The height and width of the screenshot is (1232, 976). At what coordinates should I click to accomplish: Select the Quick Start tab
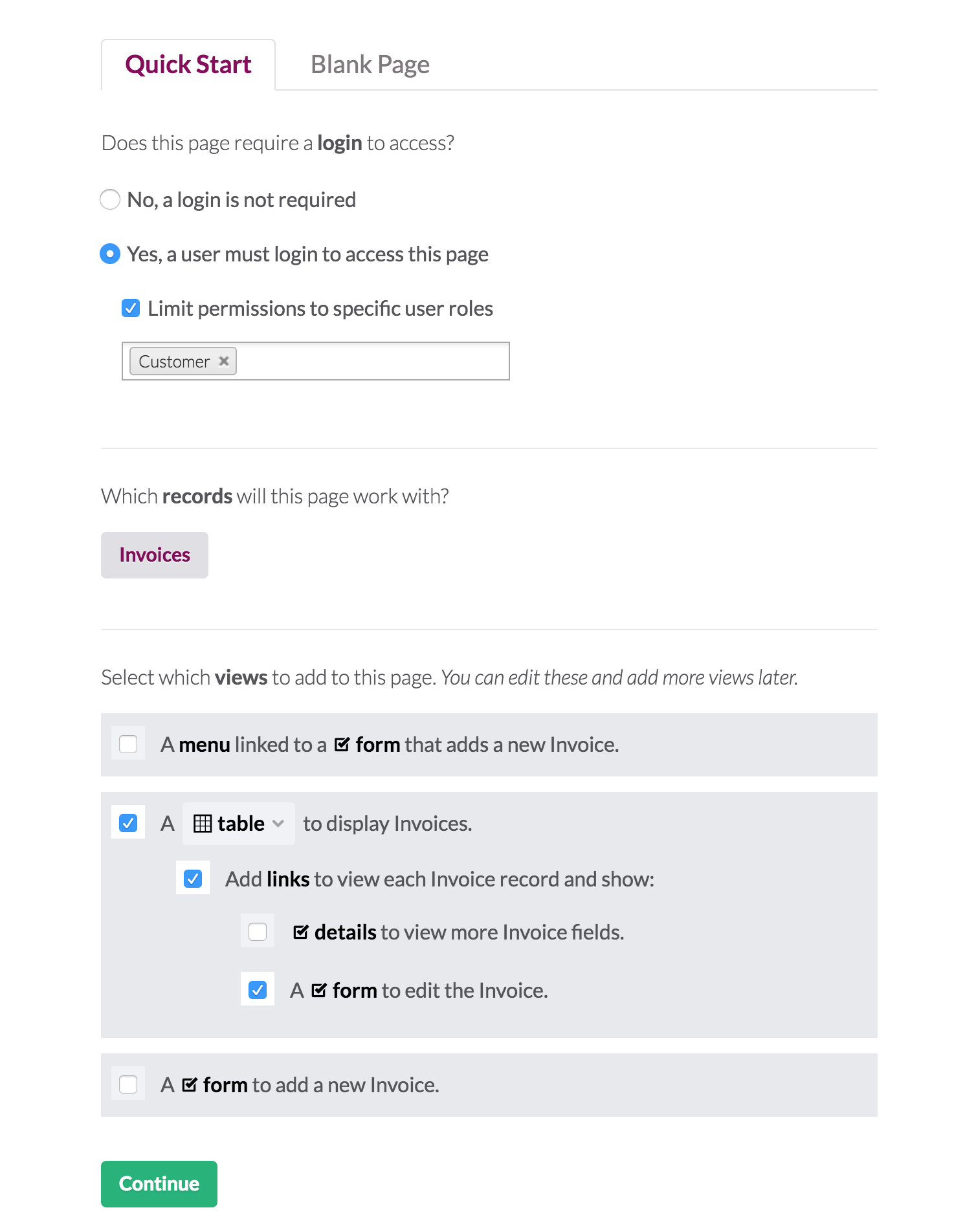188,65
